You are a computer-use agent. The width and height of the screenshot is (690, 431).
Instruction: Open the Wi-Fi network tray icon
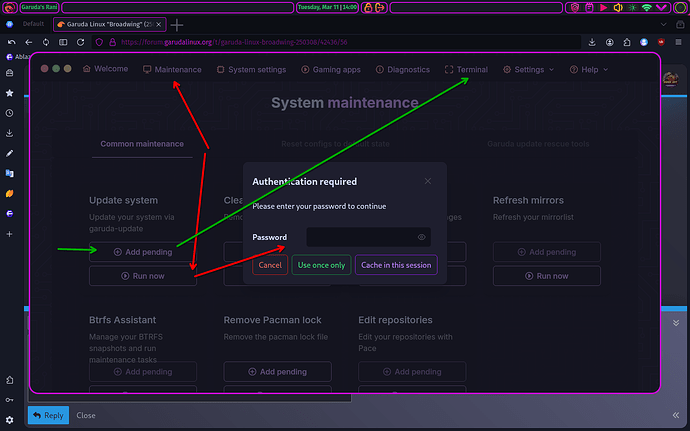pyautogui.click(x=646, y=7)
